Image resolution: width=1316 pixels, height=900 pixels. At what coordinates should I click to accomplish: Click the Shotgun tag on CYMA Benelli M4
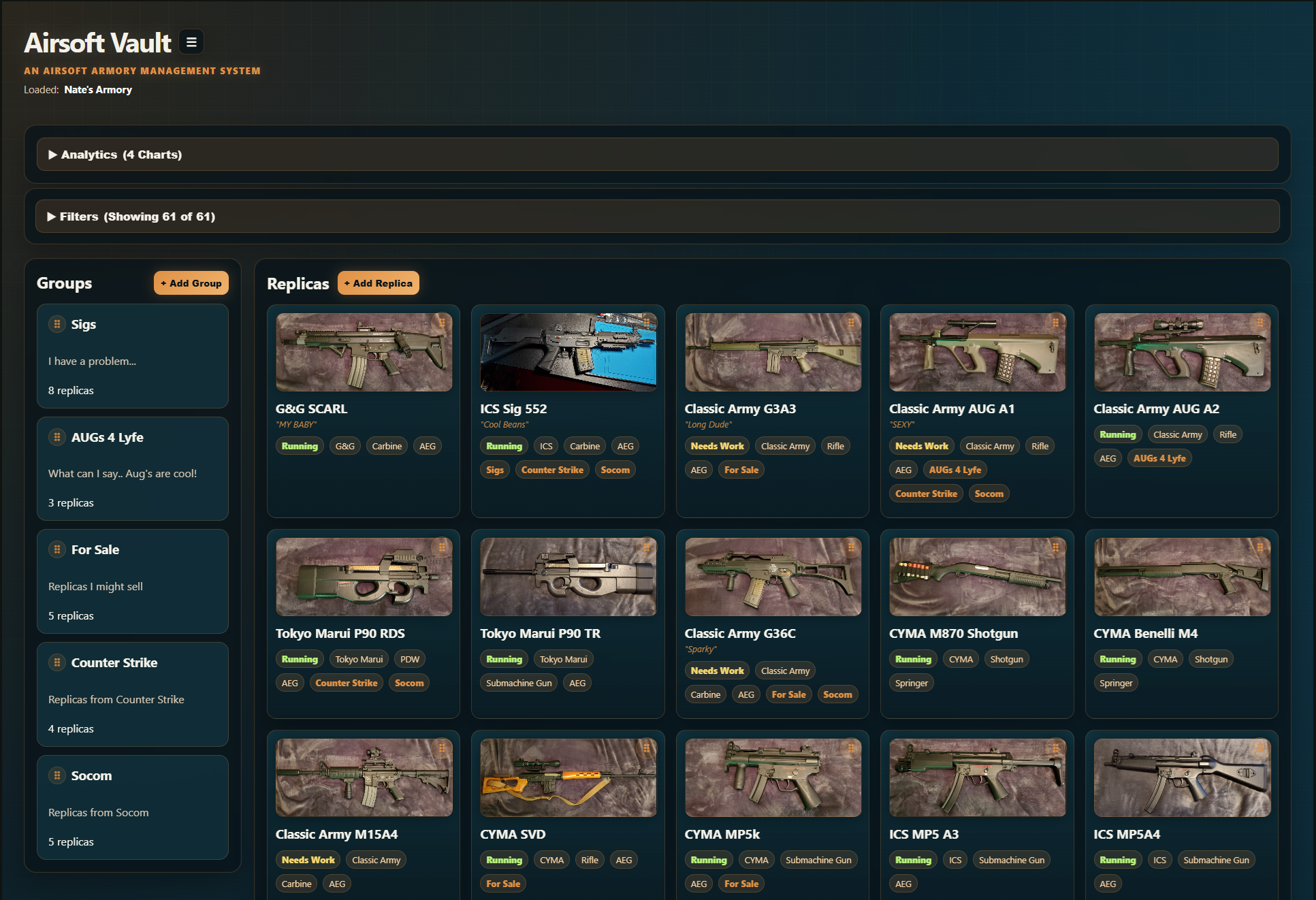(x=1211, y=659)
